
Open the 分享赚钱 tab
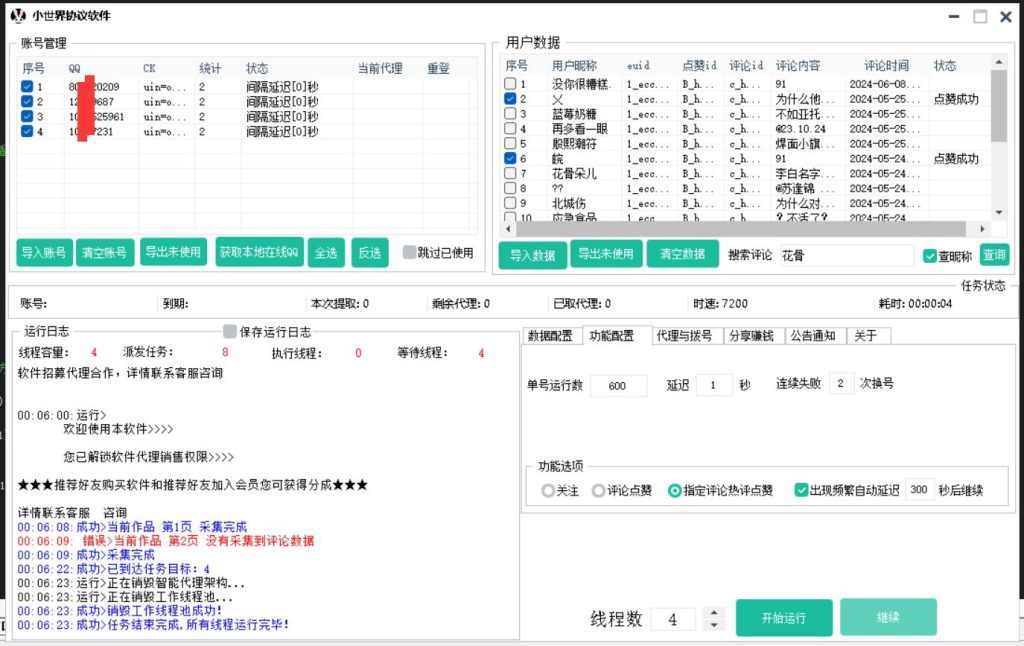coord(752,335)
